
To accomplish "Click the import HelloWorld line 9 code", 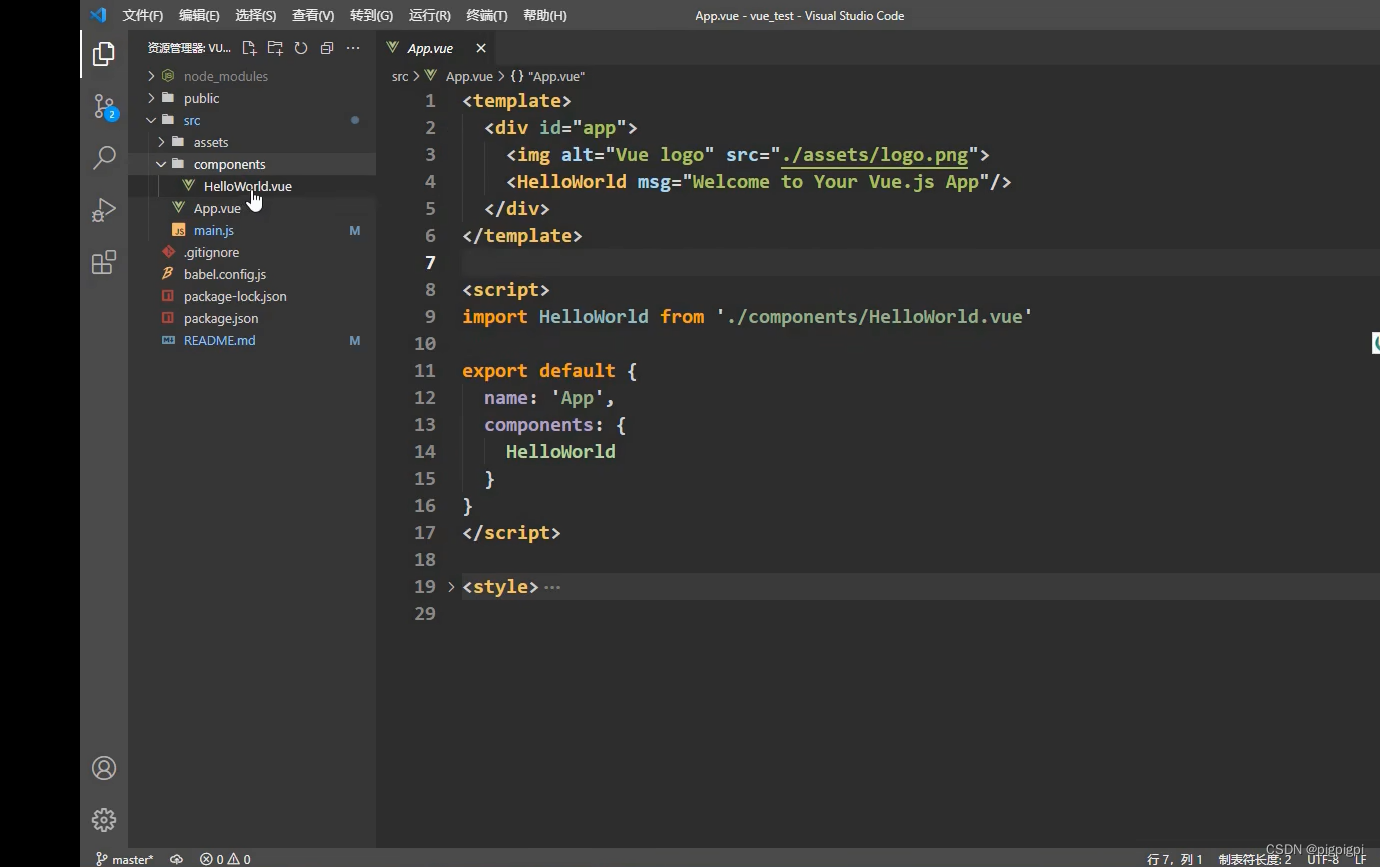I will [x=747, y=317].
